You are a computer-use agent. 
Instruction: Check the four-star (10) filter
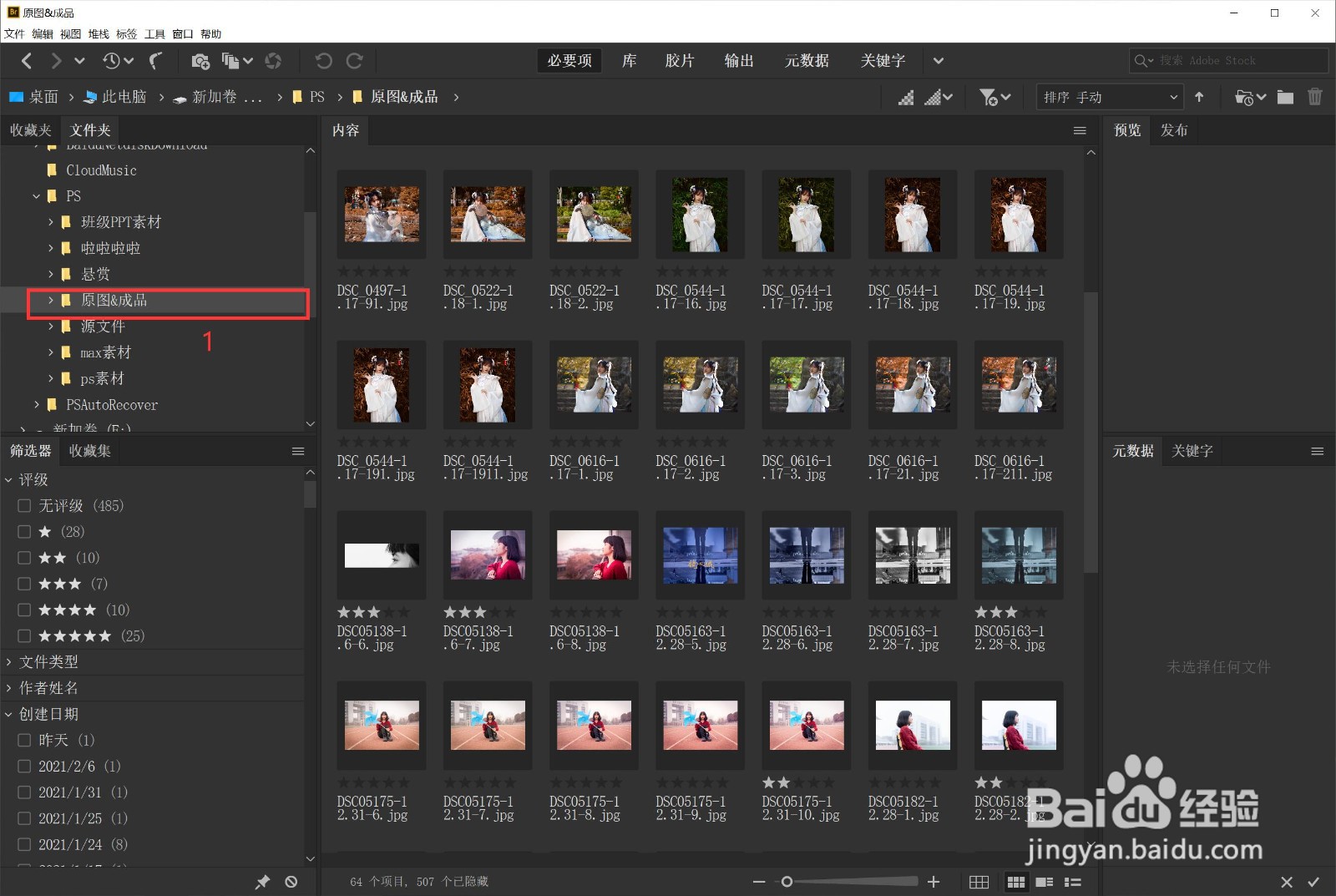click(x=24, y=610)
